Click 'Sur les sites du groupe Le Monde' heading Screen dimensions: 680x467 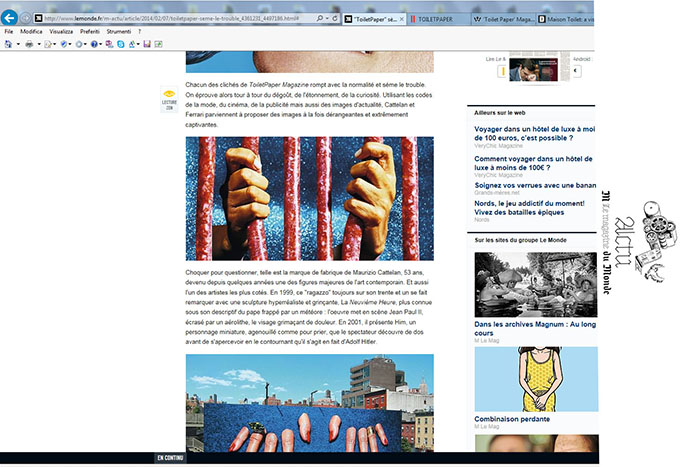[x=520, y=240]
